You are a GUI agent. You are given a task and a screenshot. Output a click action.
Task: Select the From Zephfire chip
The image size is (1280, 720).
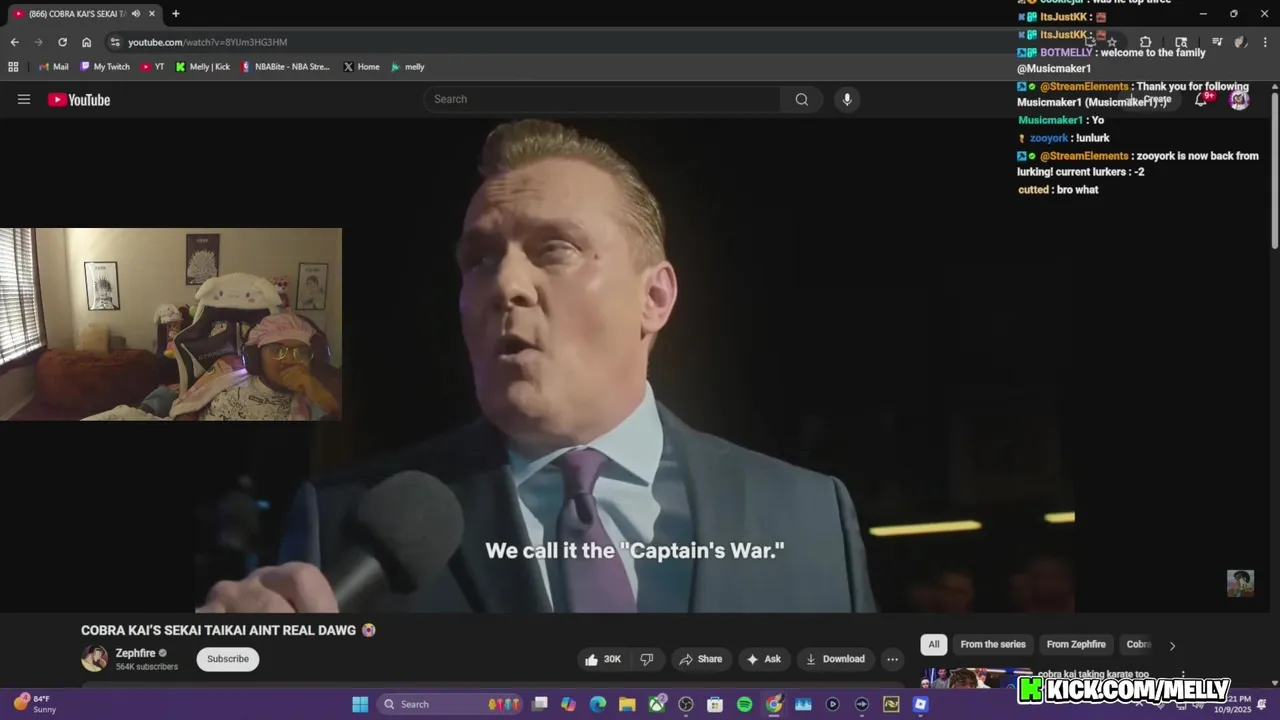[1076, 644]
